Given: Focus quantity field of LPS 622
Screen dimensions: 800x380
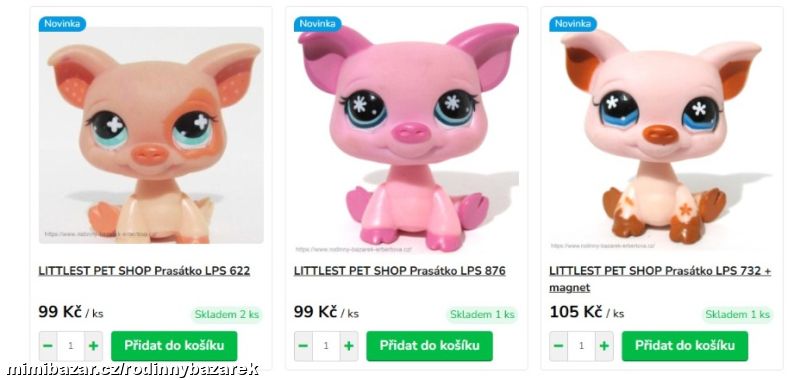Looking at the screenshot, I should pos(70,346).
